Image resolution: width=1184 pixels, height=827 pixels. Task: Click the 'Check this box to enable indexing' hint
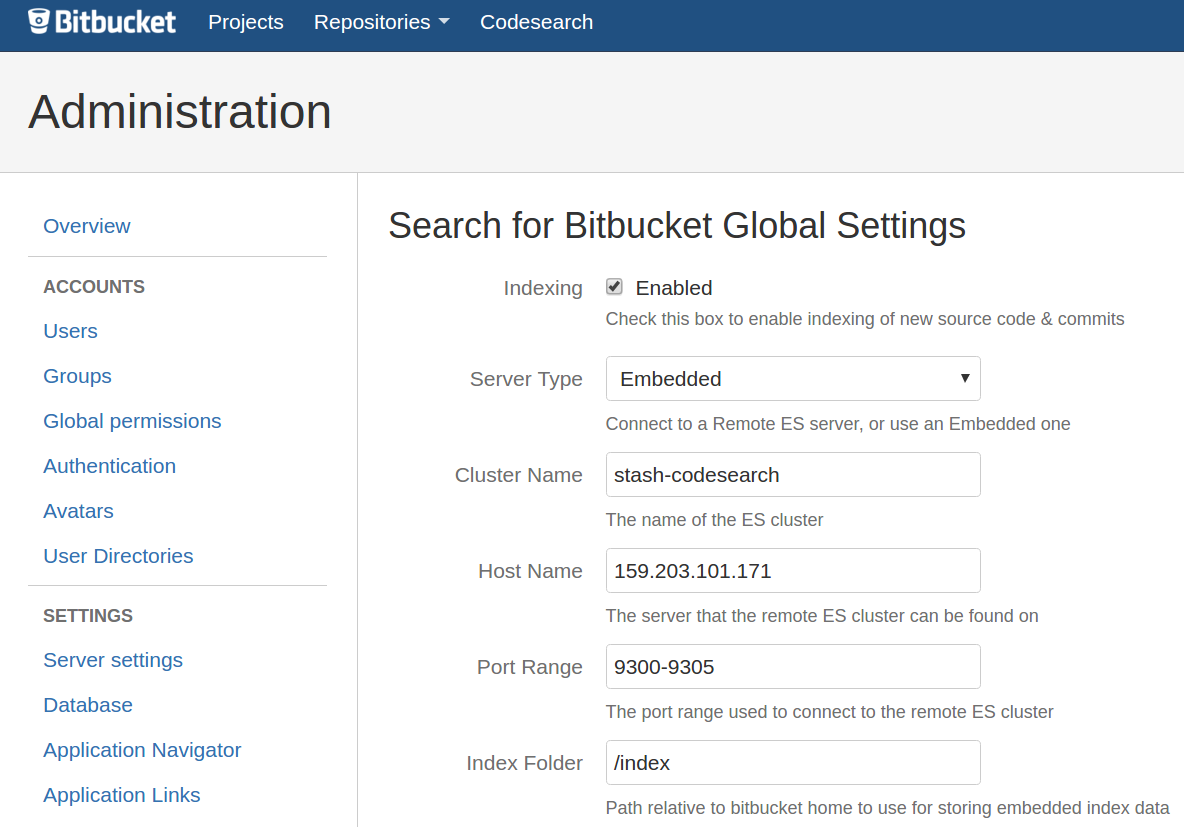click(x=865, y=319)
